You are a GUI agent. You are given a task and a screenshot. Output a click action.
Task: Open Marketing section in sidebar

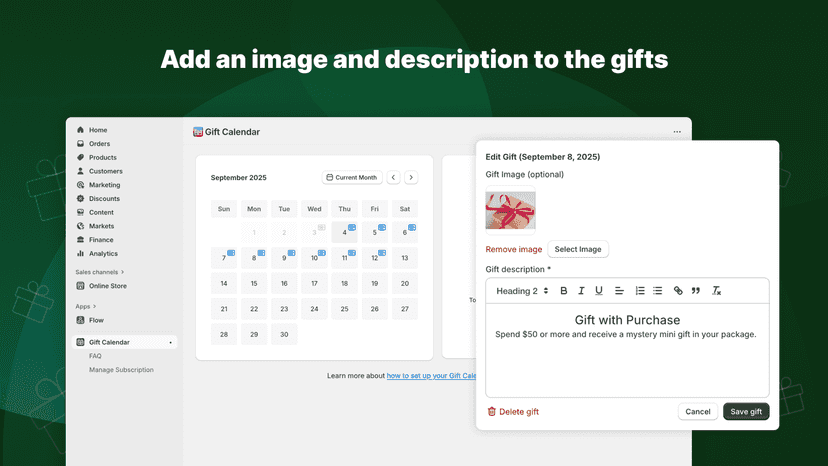coord(105,185)
